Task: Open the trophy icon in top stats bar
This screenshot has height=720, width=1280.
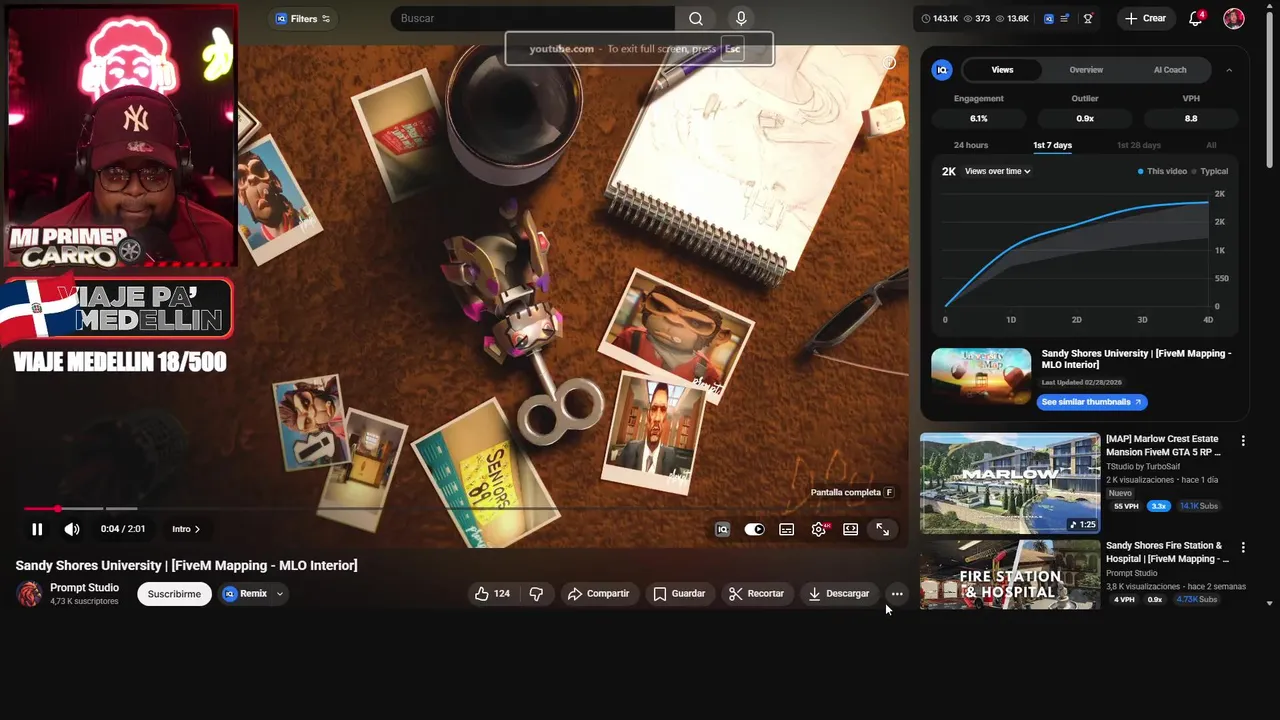Action: 1088,18
